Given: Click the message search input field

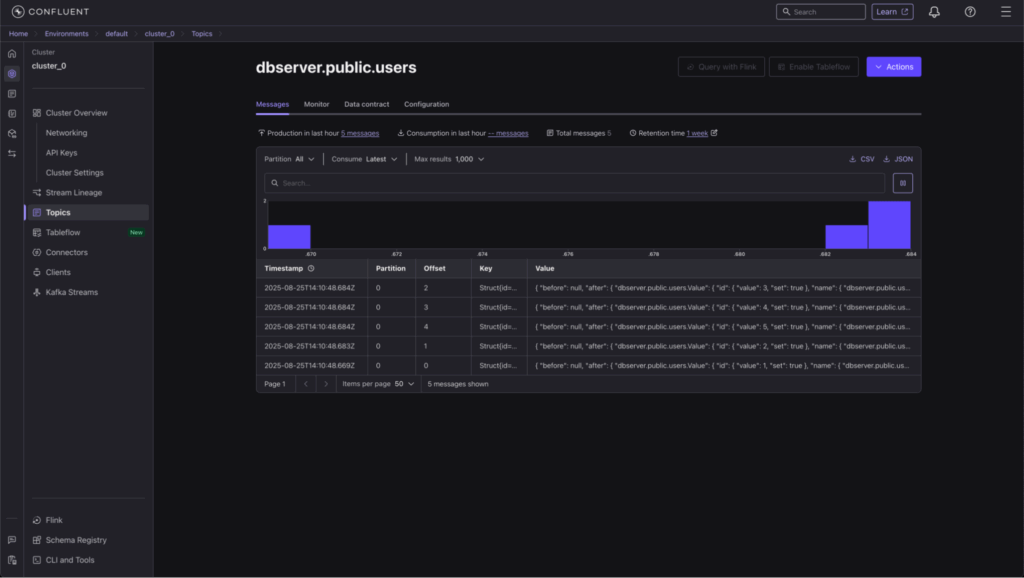Looking at the screenshot, I should point(575,183).
